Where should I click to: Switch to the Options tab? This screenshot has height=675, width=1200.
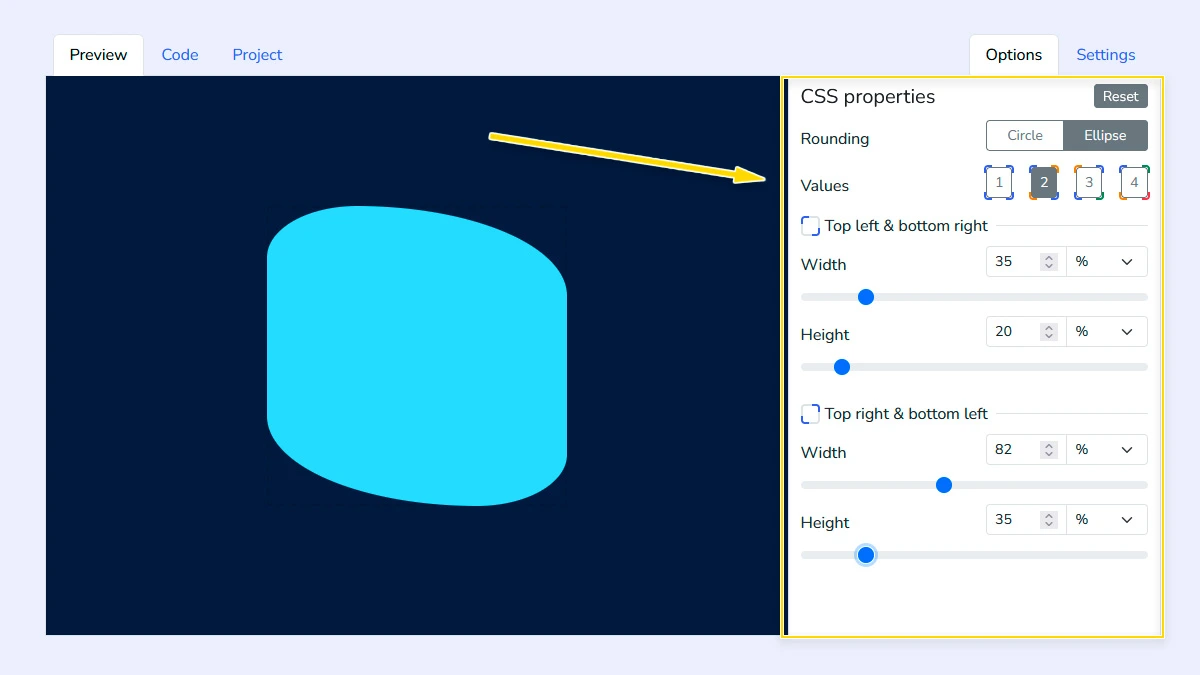pyautogui.click(x=1013, y=55)
